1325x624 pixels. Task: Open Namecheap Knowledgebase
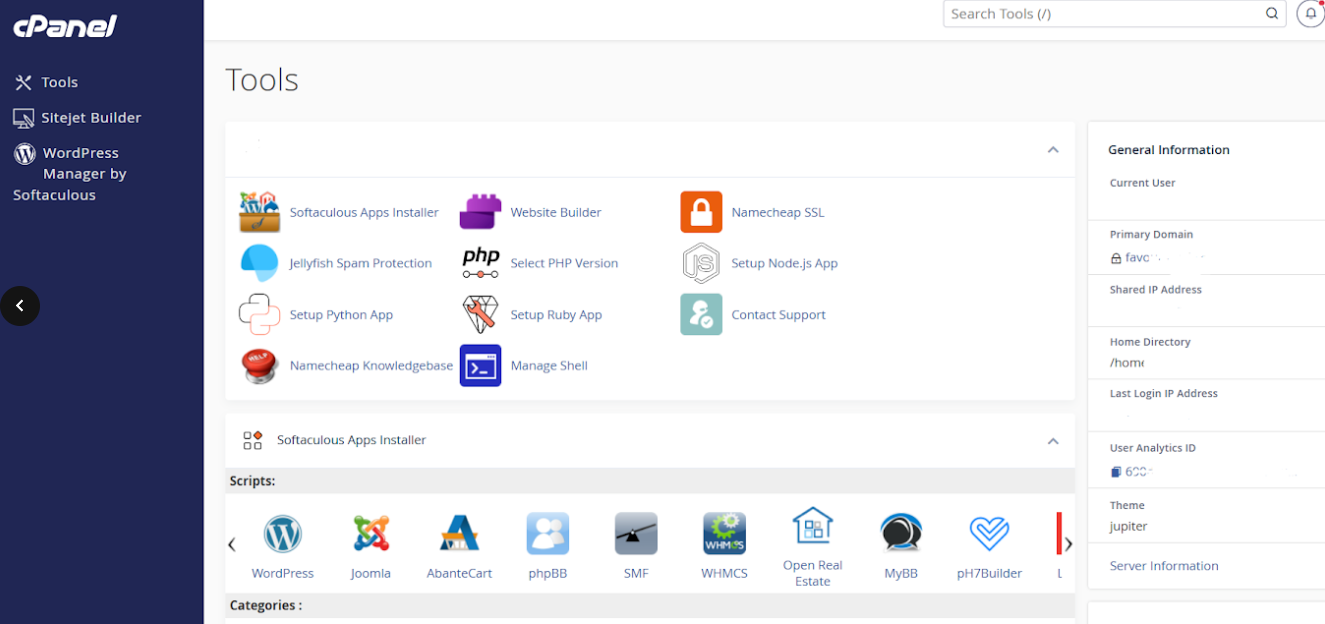click(371, 365)
